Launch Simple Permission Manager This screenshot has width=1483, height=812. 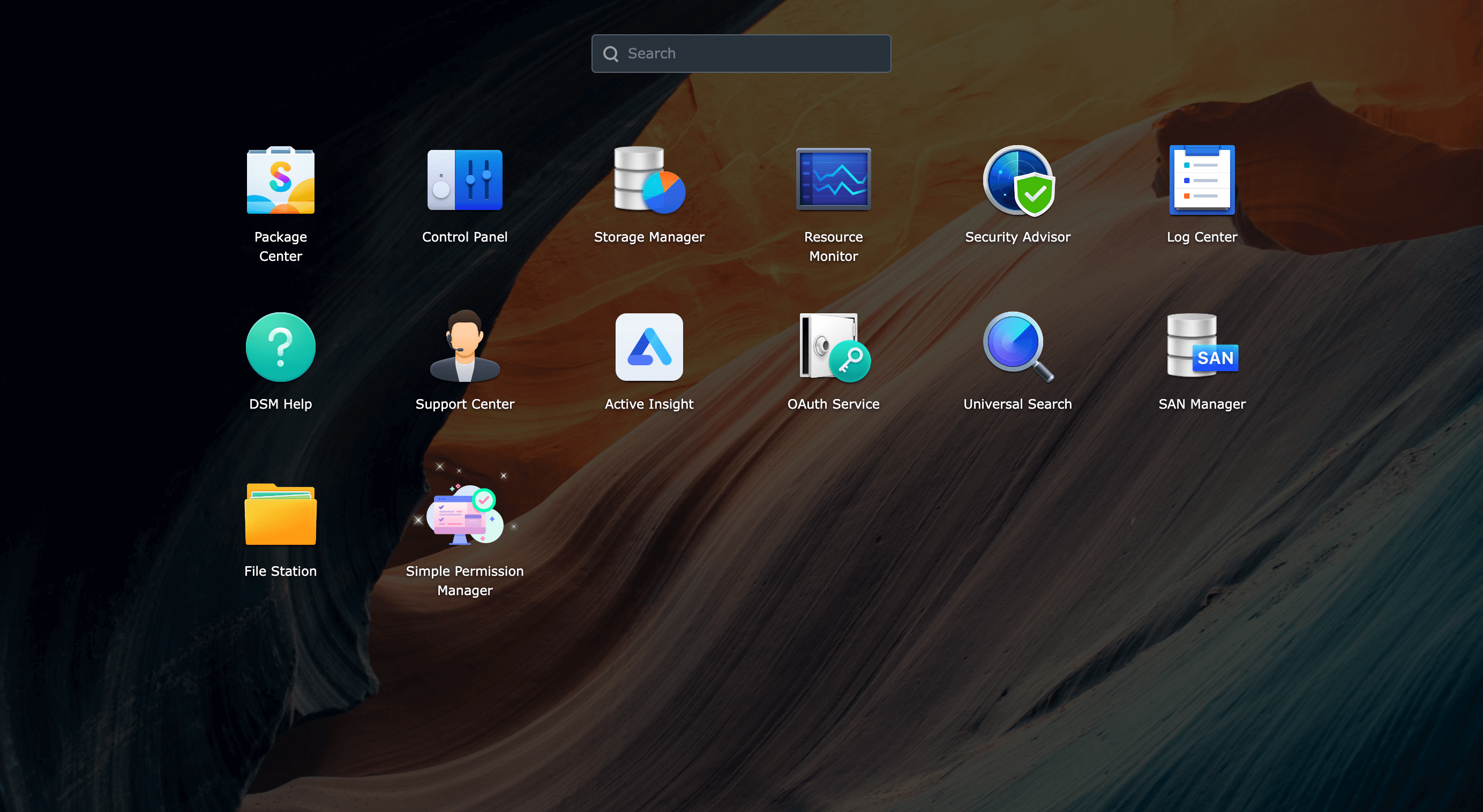[x=465, y=515]
